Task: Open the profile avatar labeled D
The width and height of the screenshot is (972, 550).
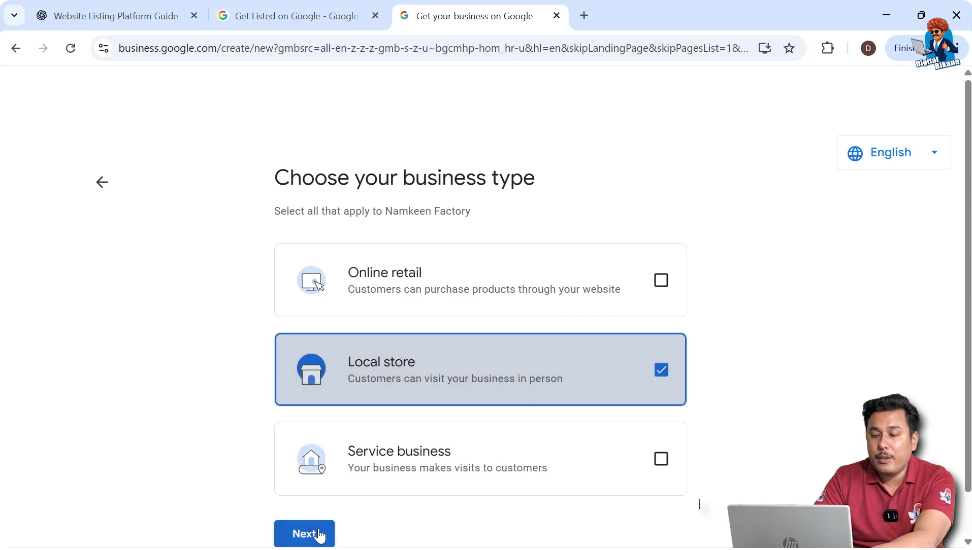Action: click(x=868, y=48)
